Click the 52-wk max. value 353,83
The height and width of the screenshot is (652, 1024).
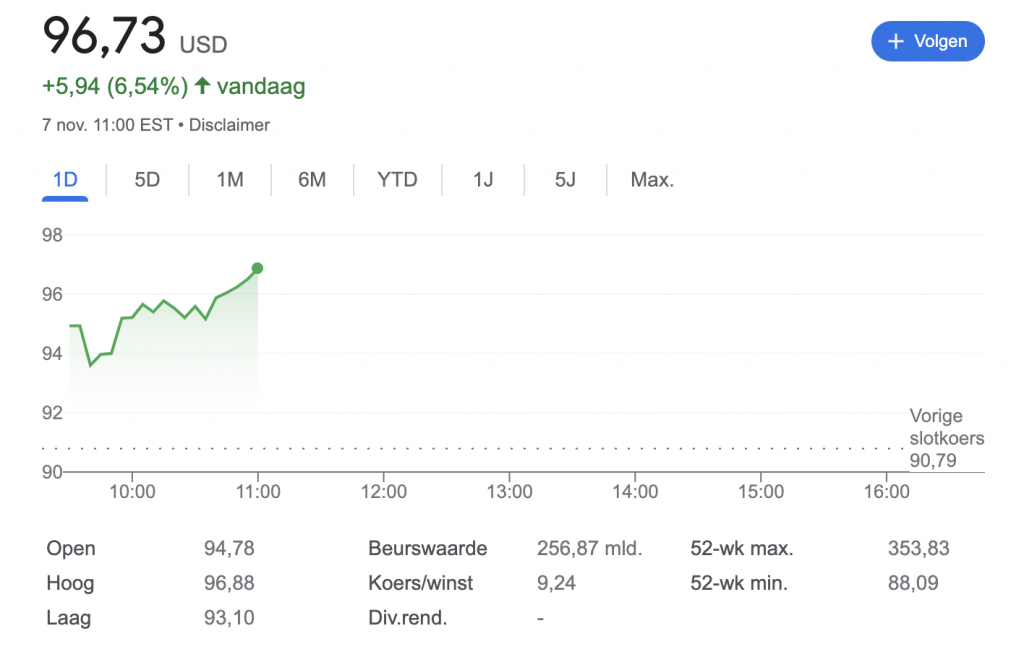coord(918,548)
